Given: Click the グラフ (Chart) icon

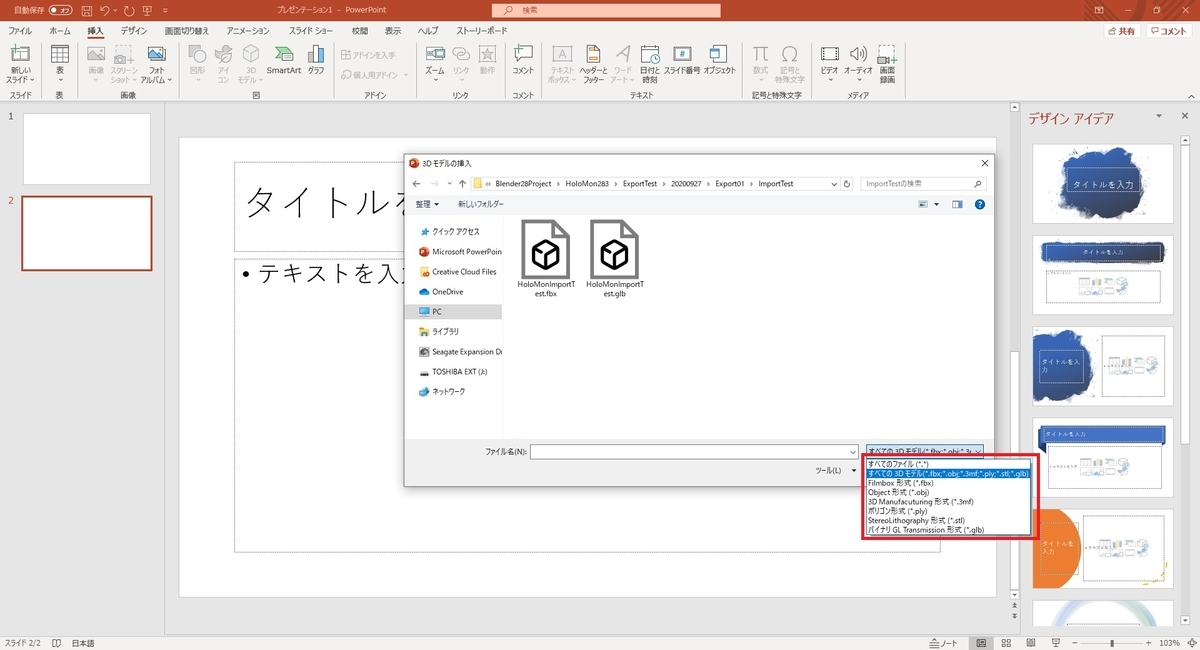Looking at the screenshot, I should tap(316, 59).
